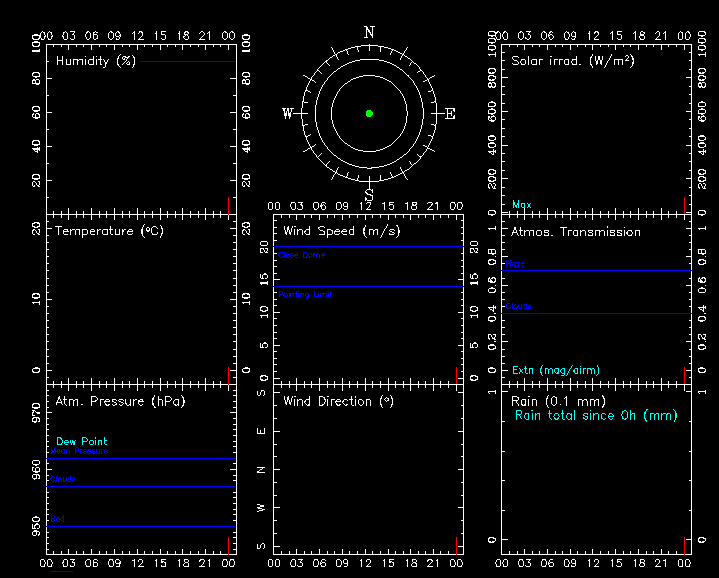
Task: Click the Close Dome wind speed limit label
Action: click(302, 255)
